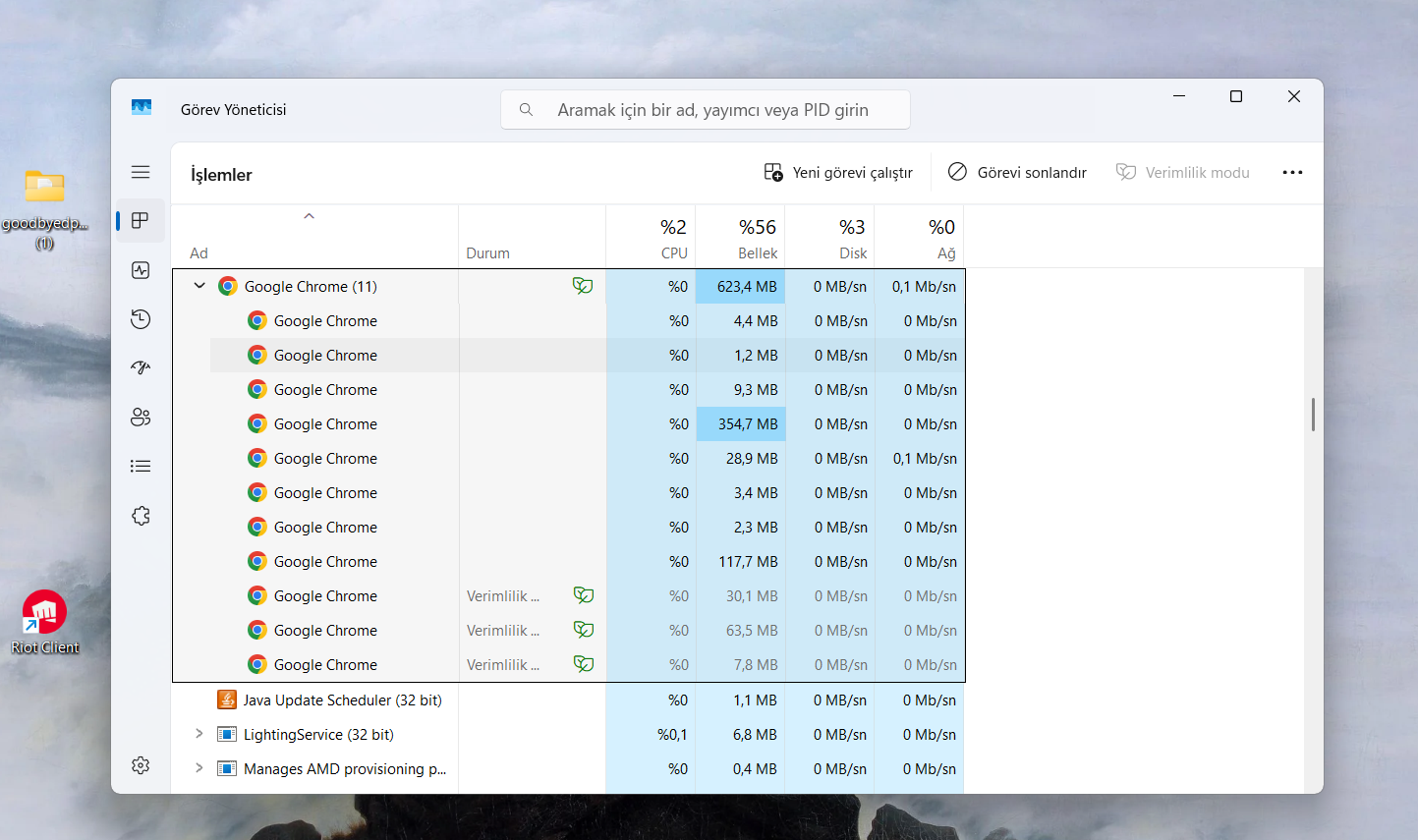Open the Performance page from the sidebar
This screenshot has height=840, width=1418.
click(x=141, y=270)
